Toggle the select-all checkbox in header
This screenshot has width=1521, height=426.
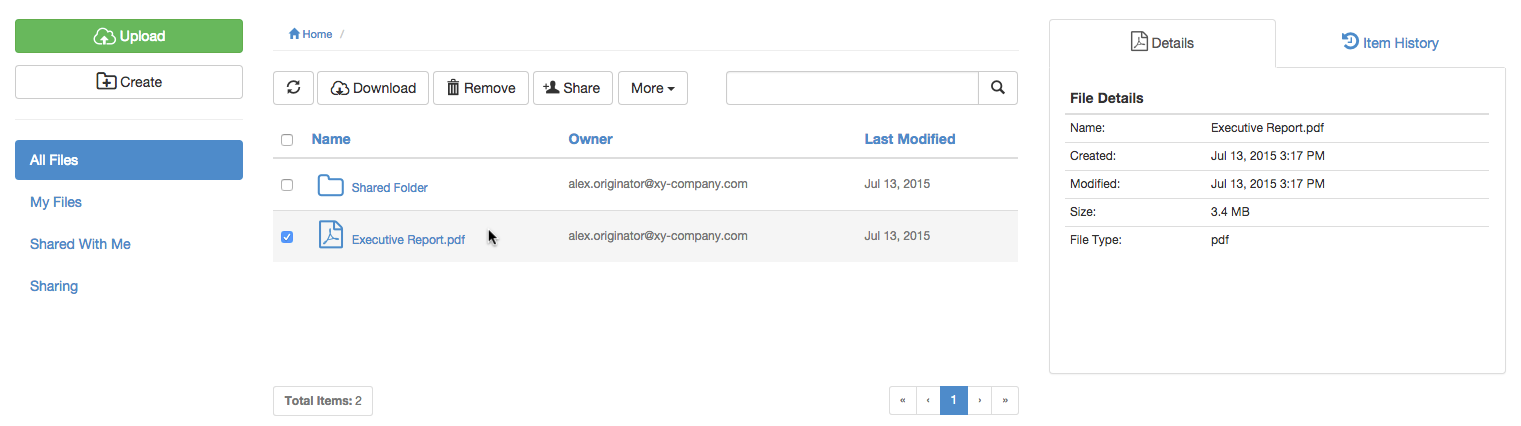(x=287, y=140)
